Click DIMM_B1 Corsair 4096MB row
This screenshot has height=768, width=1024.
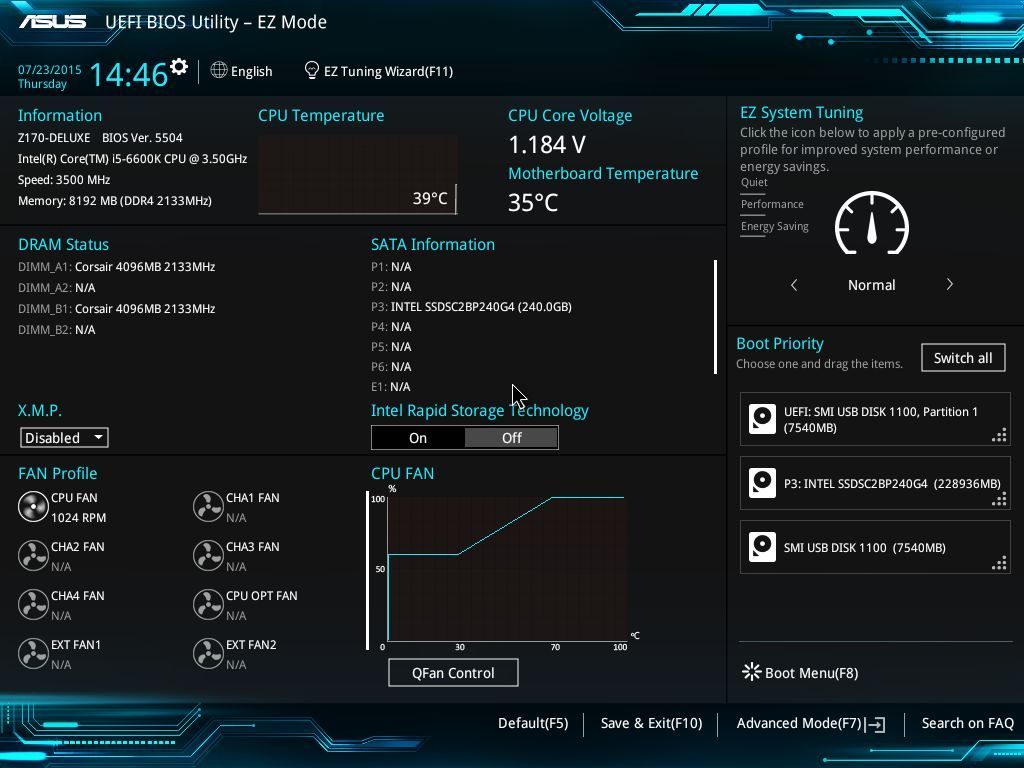[x=116, y=308]
